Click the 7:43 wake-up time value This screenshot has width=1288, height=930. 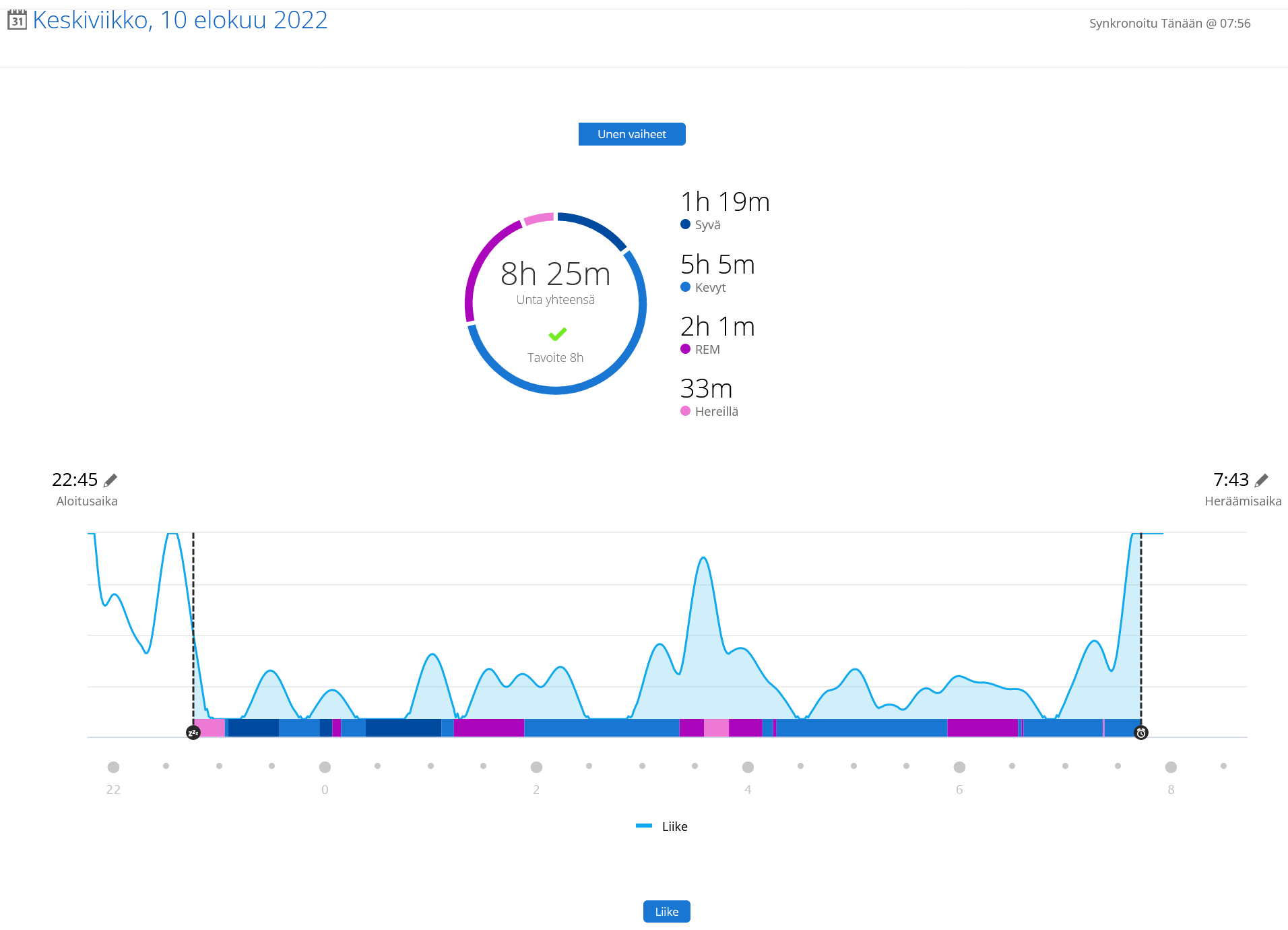[x=1230, y=480]
